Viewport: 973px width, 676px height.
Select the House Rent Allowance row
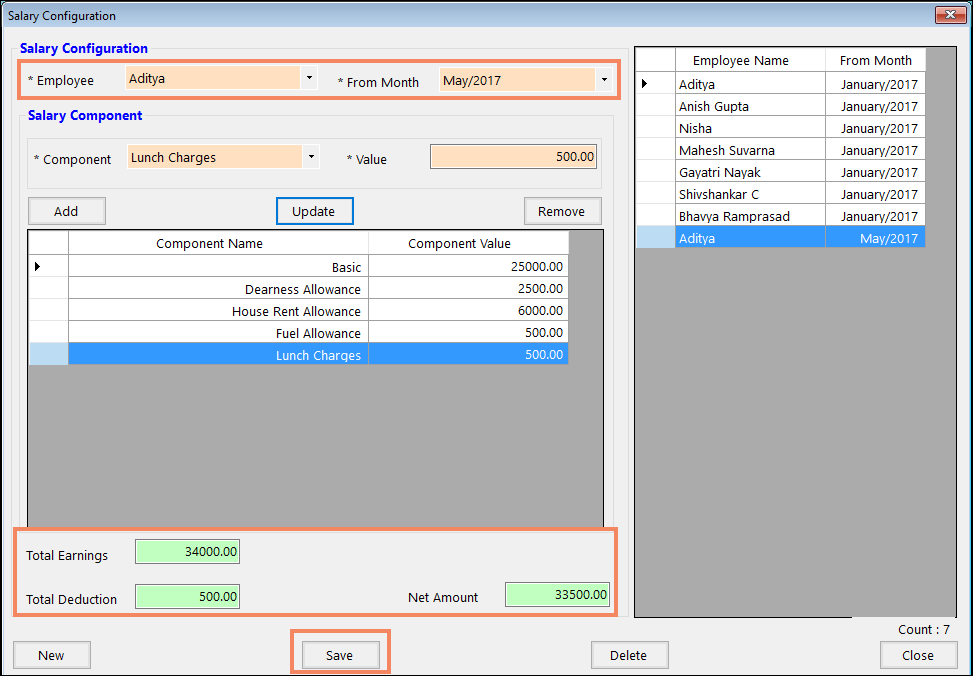[x=298, y=310]
